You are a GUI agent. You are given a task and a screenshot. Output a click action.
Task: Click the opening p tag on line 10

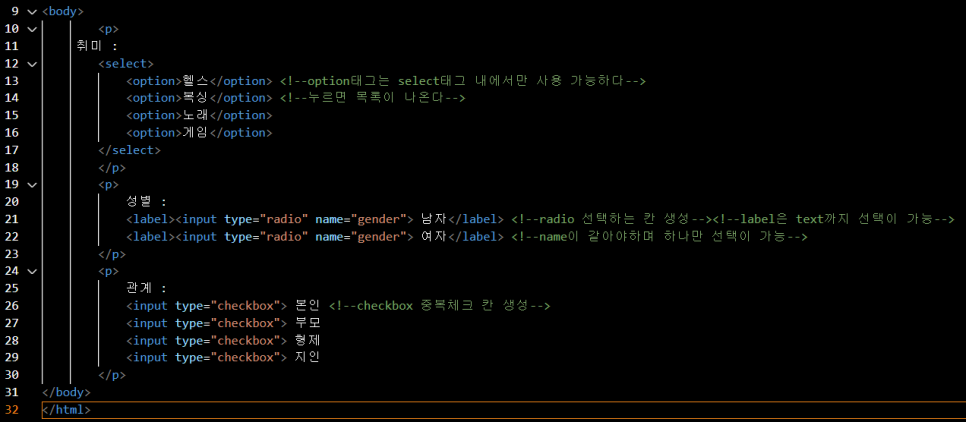click(x=108, y=28)
